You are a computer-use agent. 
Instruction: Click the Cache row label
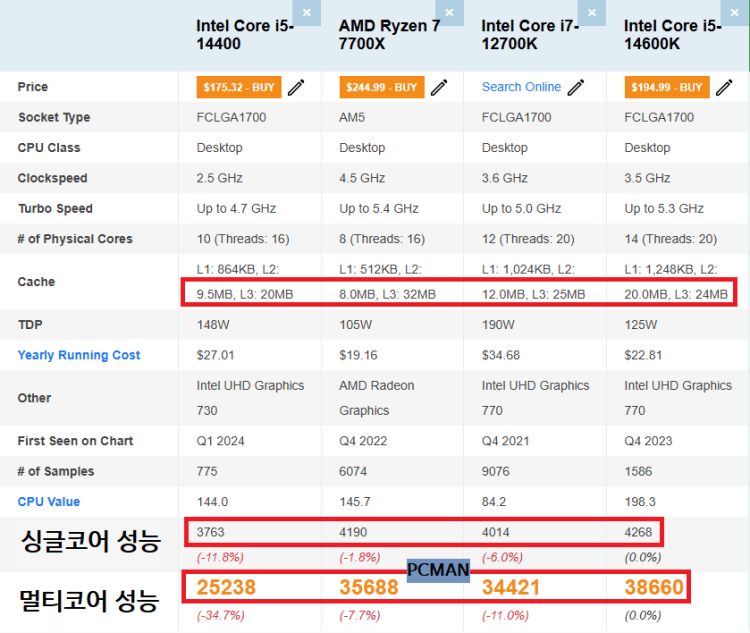pos(36,282)
